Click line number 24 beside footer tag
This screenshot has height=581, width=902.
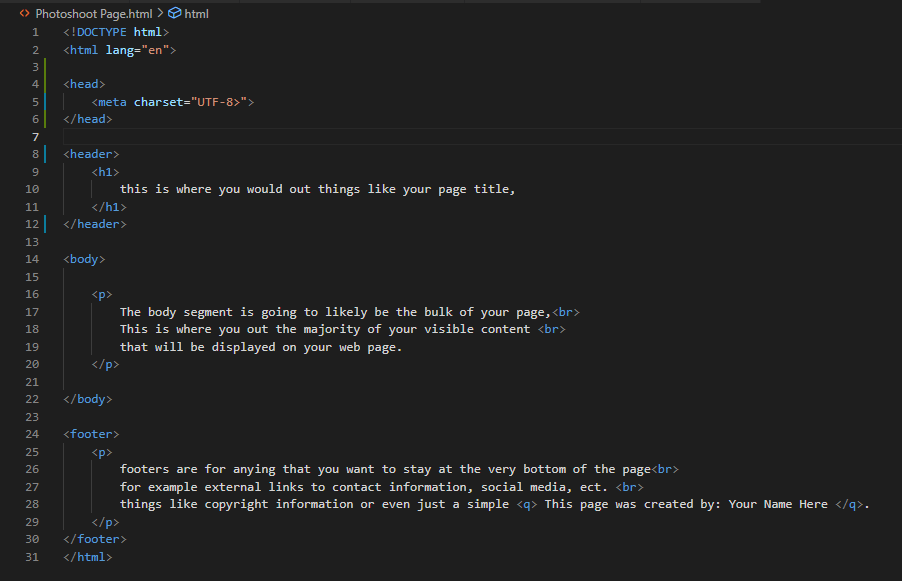click(32, 434)
